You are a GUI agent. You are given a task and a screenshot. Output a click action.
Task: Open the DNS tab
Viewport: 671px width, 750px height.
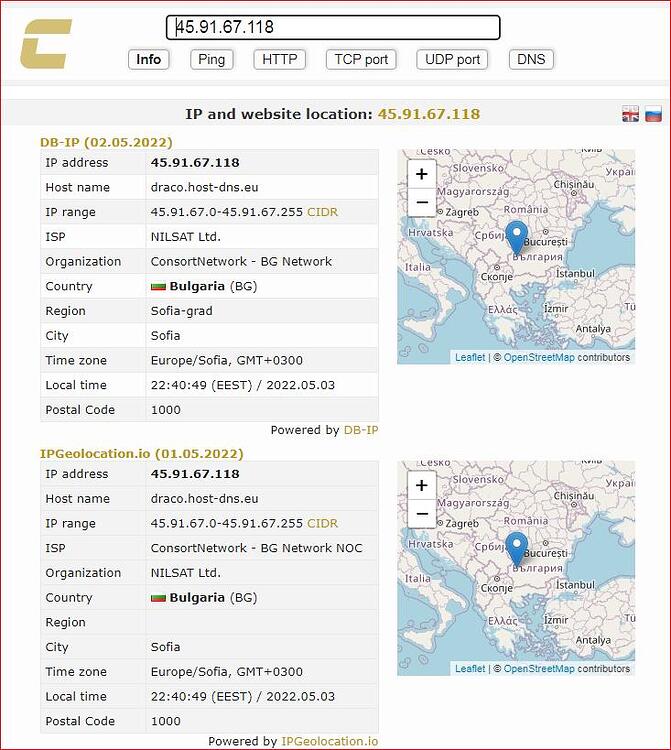(x=531, y=59)
